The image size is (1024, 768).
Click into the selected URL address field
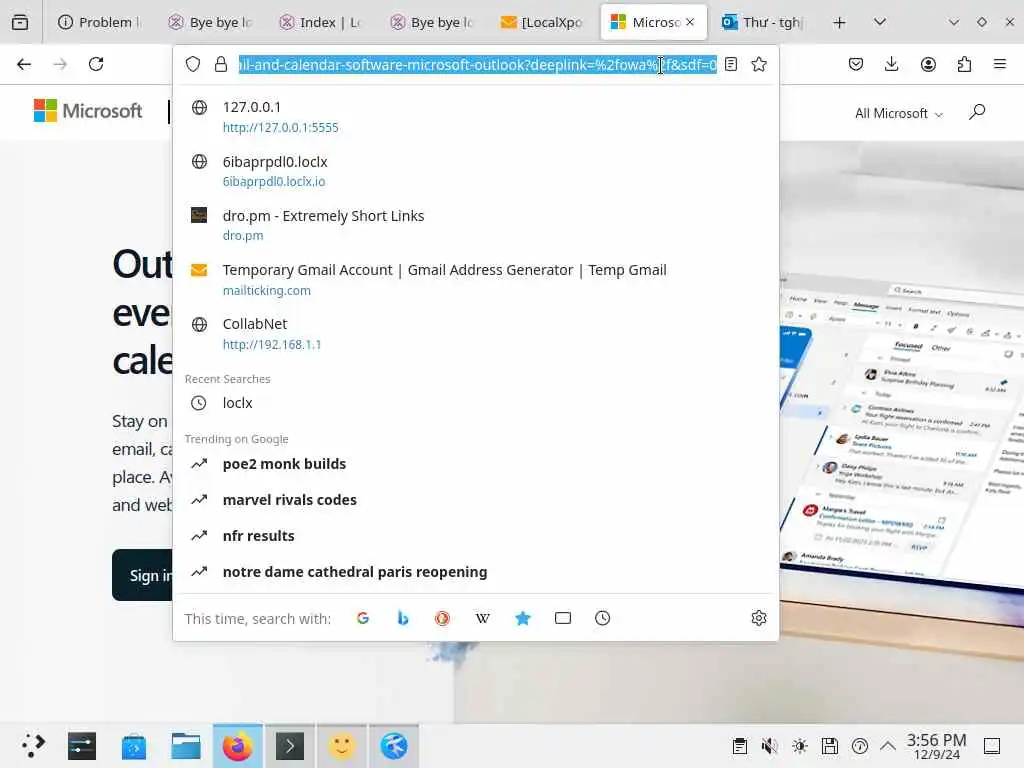tap(477, 65)
